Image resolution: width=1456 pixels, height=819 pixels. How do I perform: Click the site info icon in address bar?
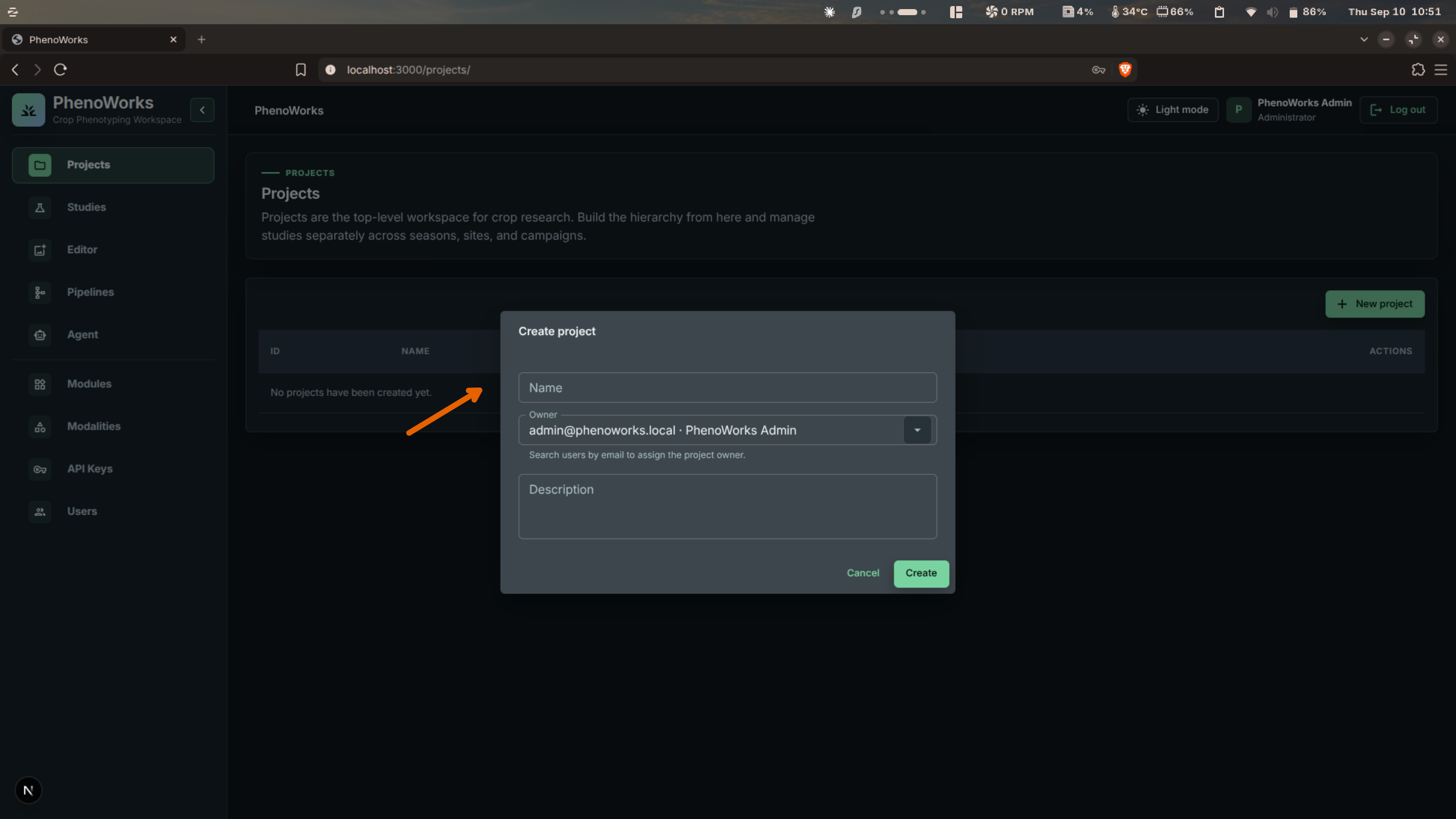pos(330,70)
